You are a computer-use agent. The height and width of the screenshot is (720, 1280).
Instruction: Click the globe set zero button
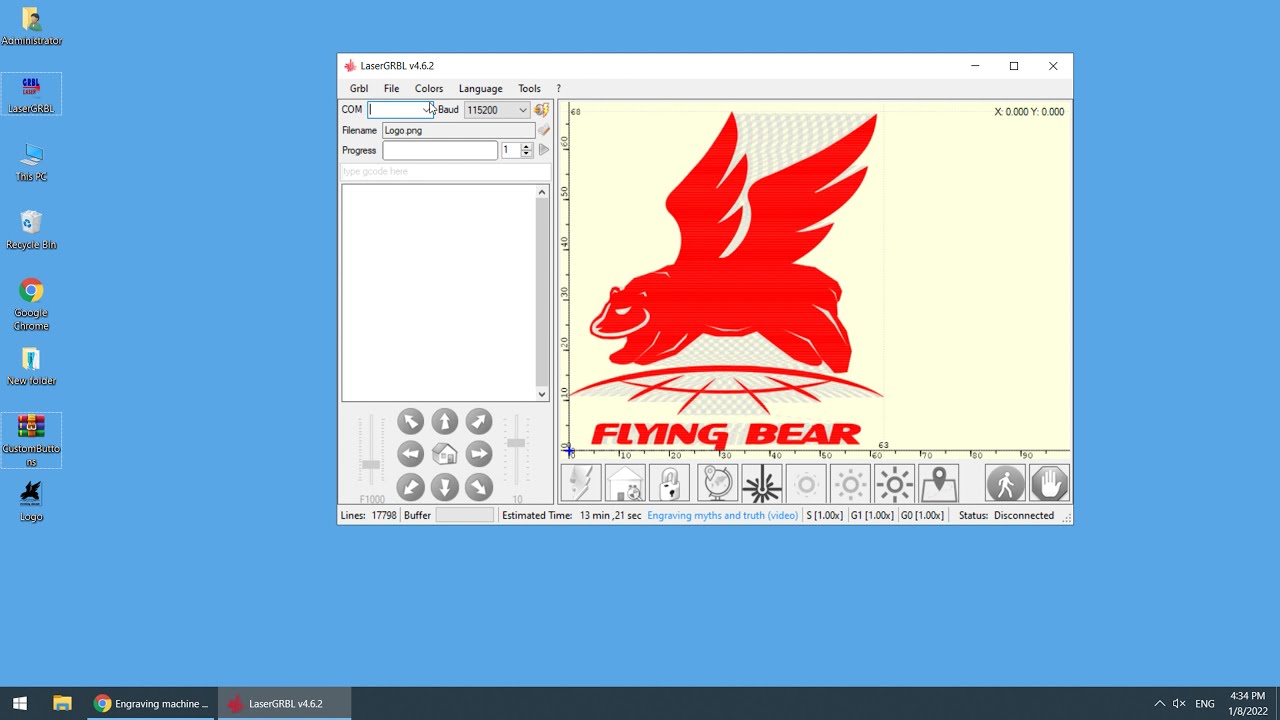click(717, 484)
